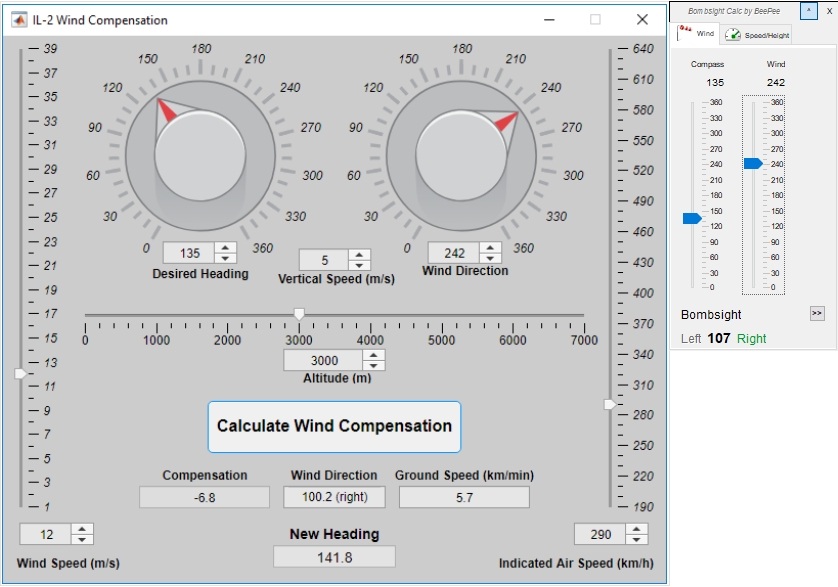Click the New Heading result 141.8
This screenshot has width=838, height=587.
(335, 557)
